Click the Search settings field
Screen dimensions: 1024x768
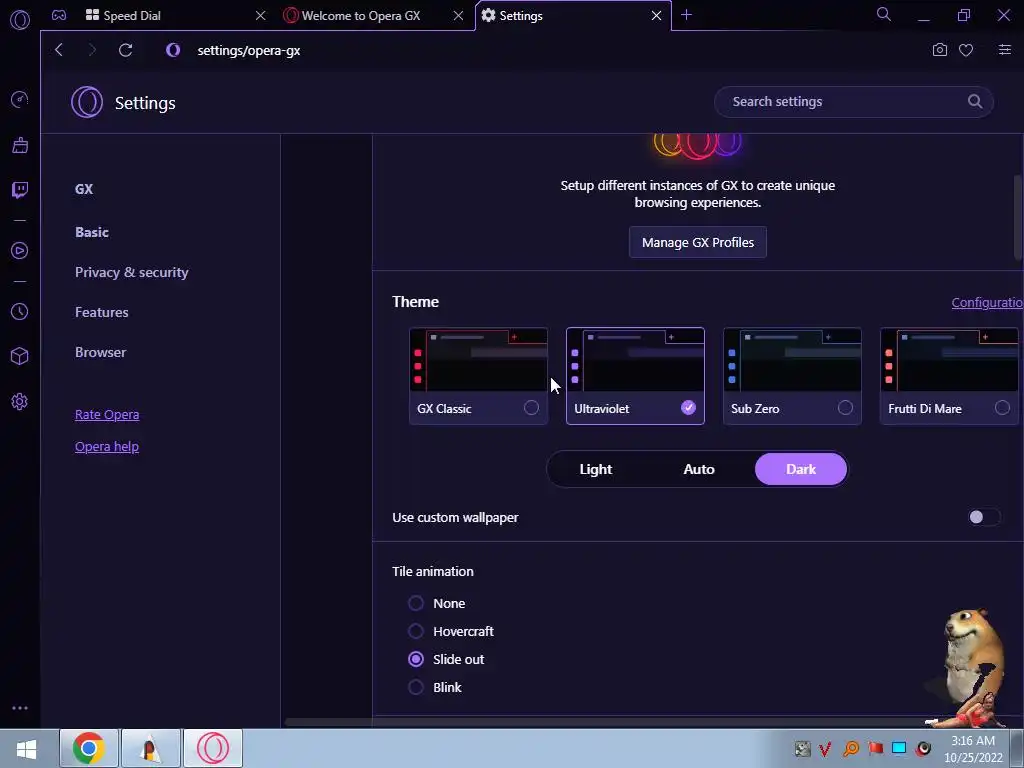(854, 101)
